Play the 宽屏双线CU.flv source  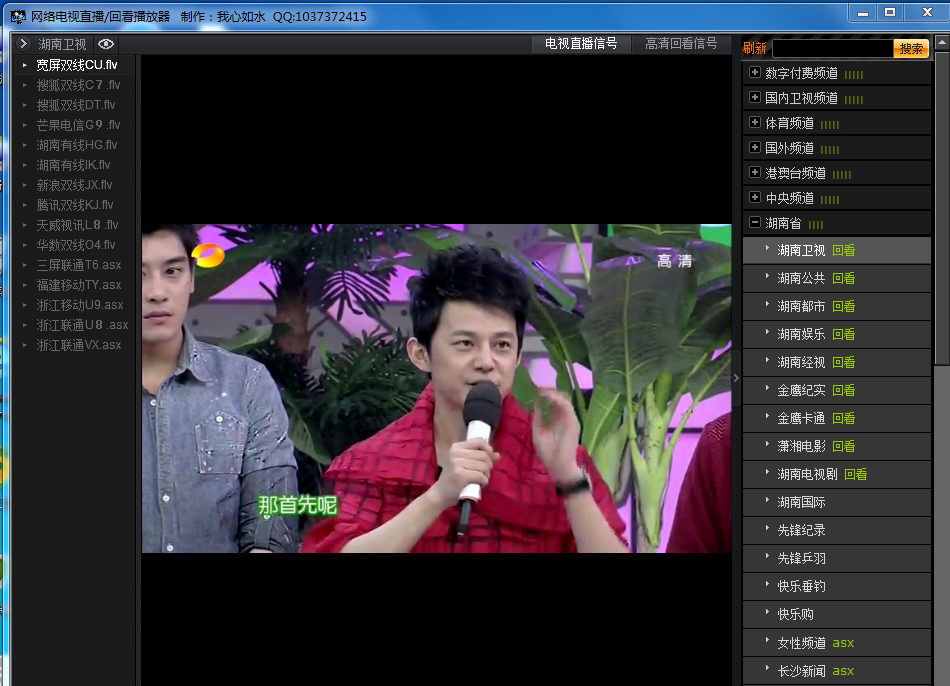76,65
